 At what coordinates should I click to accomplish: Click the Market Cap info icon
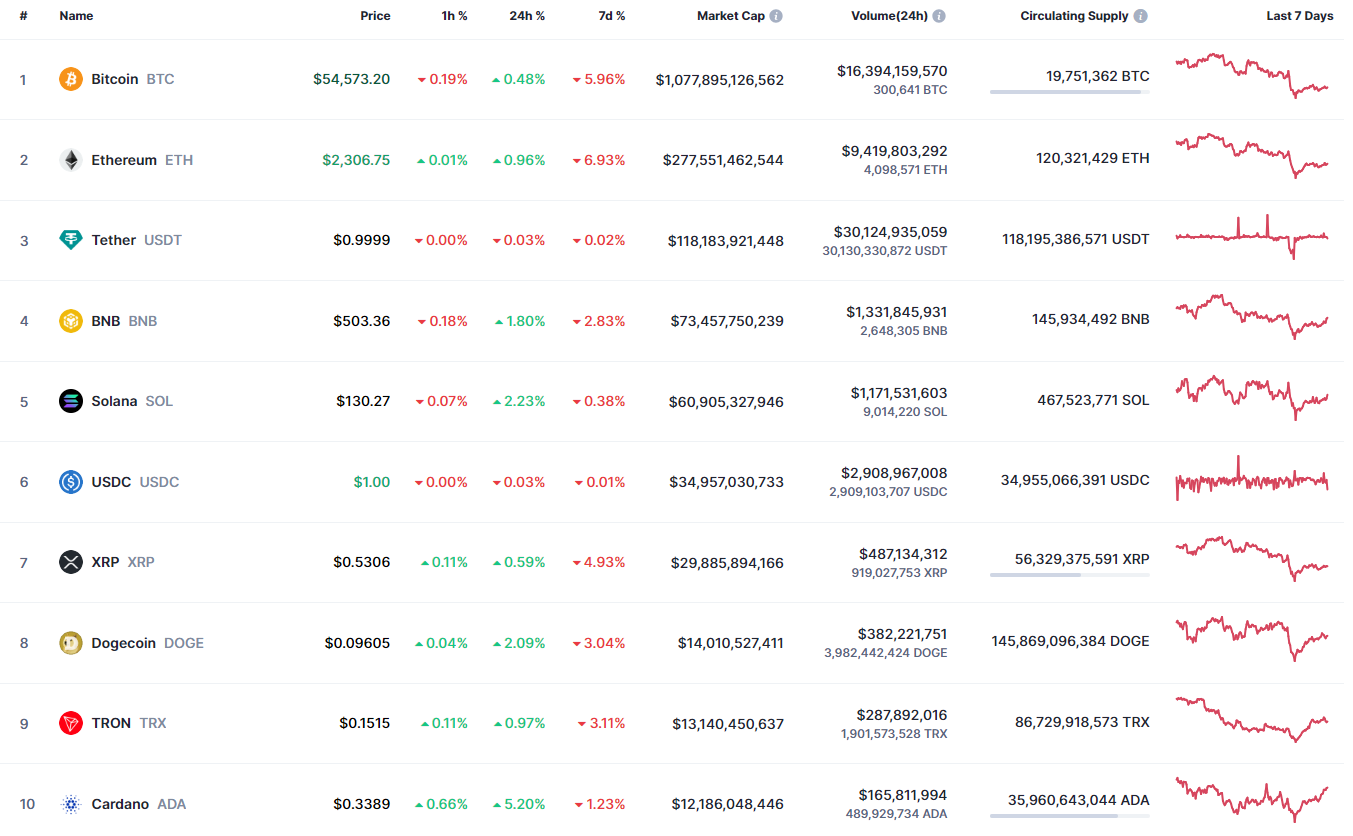click(776, 16)
